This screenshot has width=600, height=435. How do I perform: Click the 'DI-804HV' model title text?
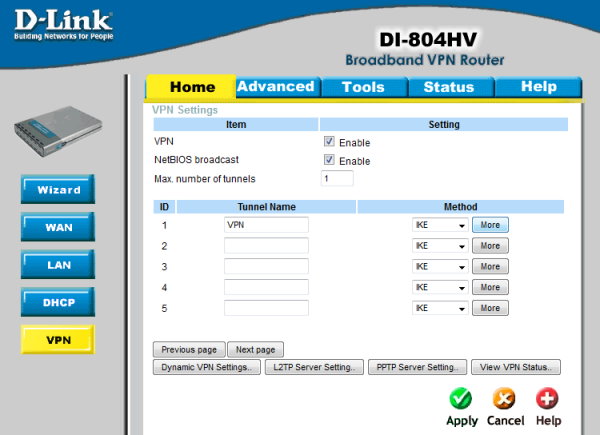tap(428, 40)
